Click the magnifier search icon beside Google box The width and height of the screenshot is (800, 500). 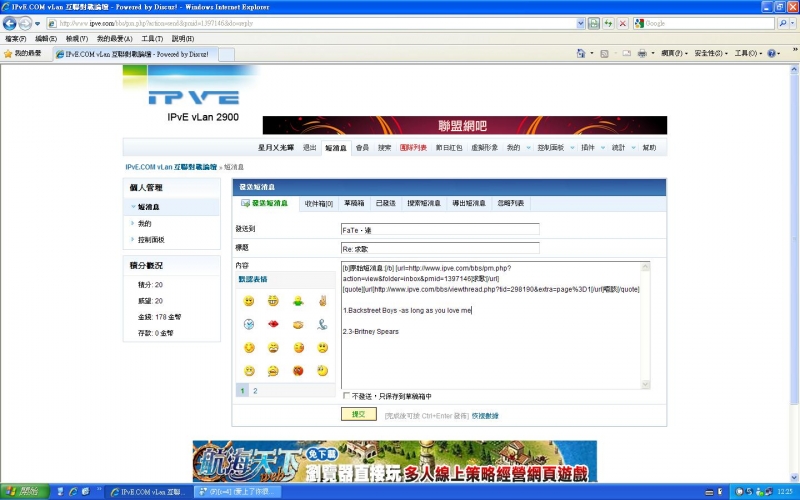click(783, 23)
